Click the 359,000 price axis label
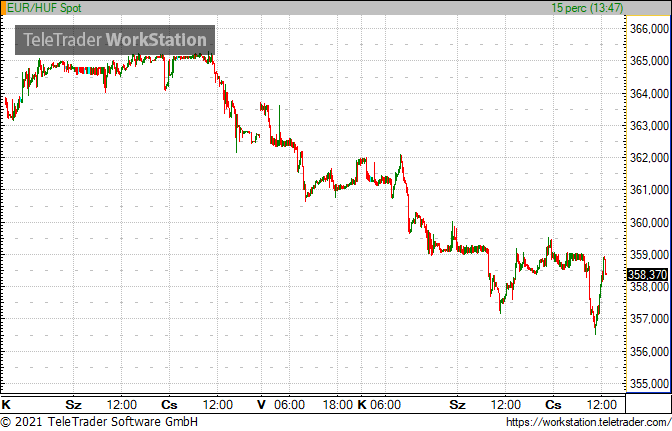Viewport: 672px width, 431px height. click(649, 254)
